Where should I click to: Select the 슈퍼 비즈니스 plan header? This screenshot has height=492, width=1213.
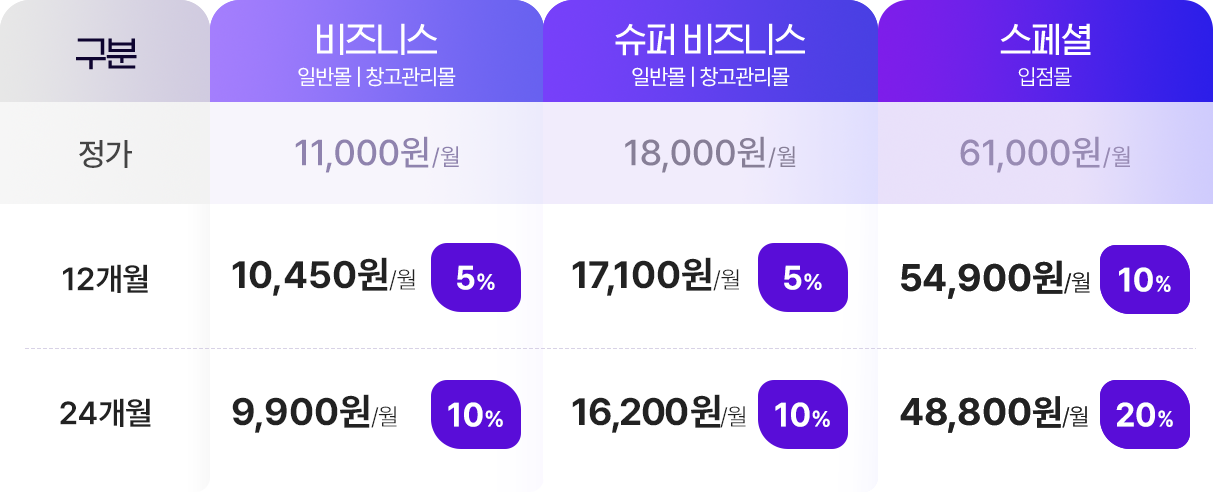[x=710, y=51]
